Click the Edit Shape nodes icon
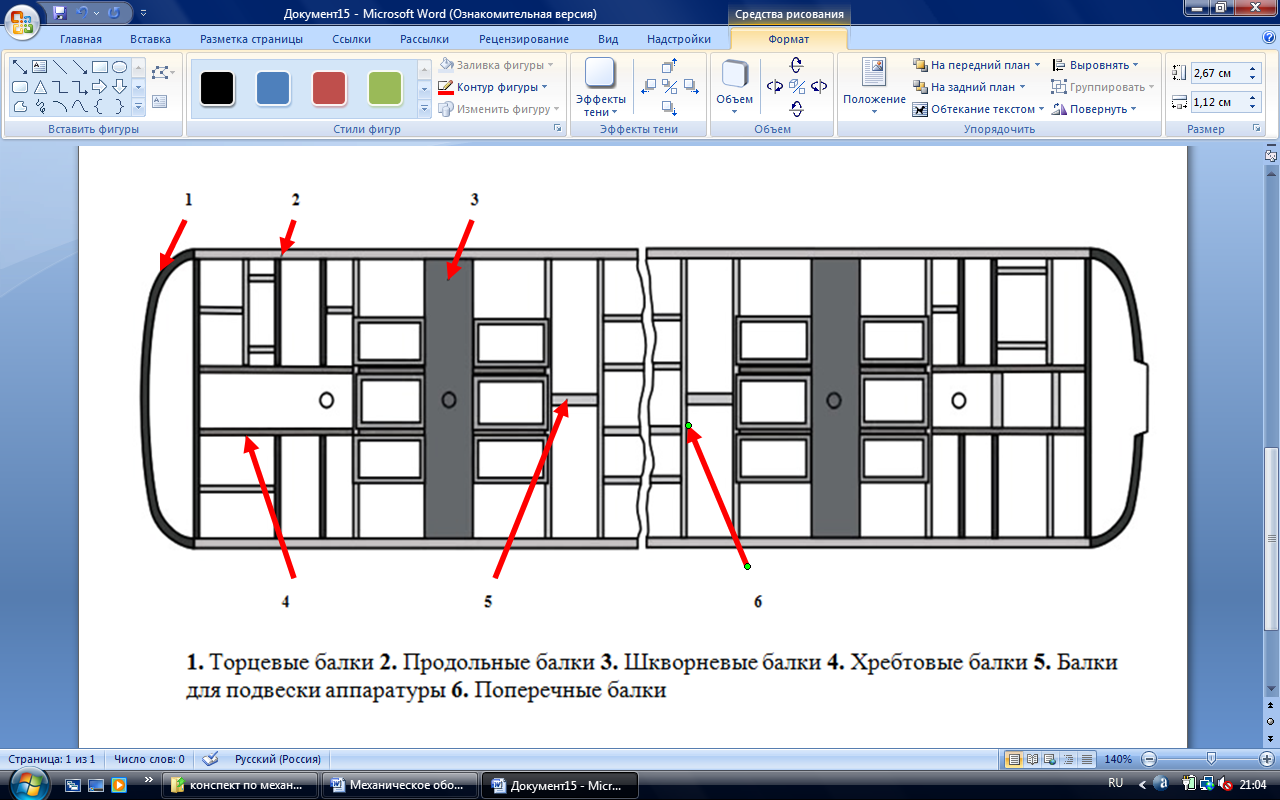Image resolution: width=1280 pixels, height=800 pixels. pos(160,73)
